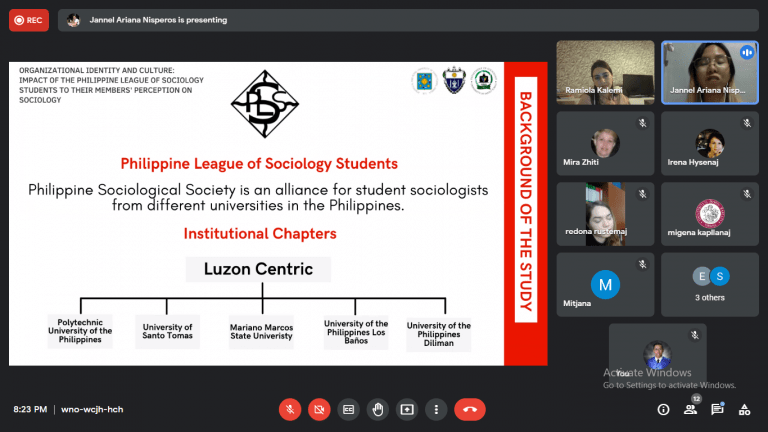Click the PLSS diamond logo on slide
The height and width of the screenshot is (432, 768).
pyautogui.click(x=265, y=104)
